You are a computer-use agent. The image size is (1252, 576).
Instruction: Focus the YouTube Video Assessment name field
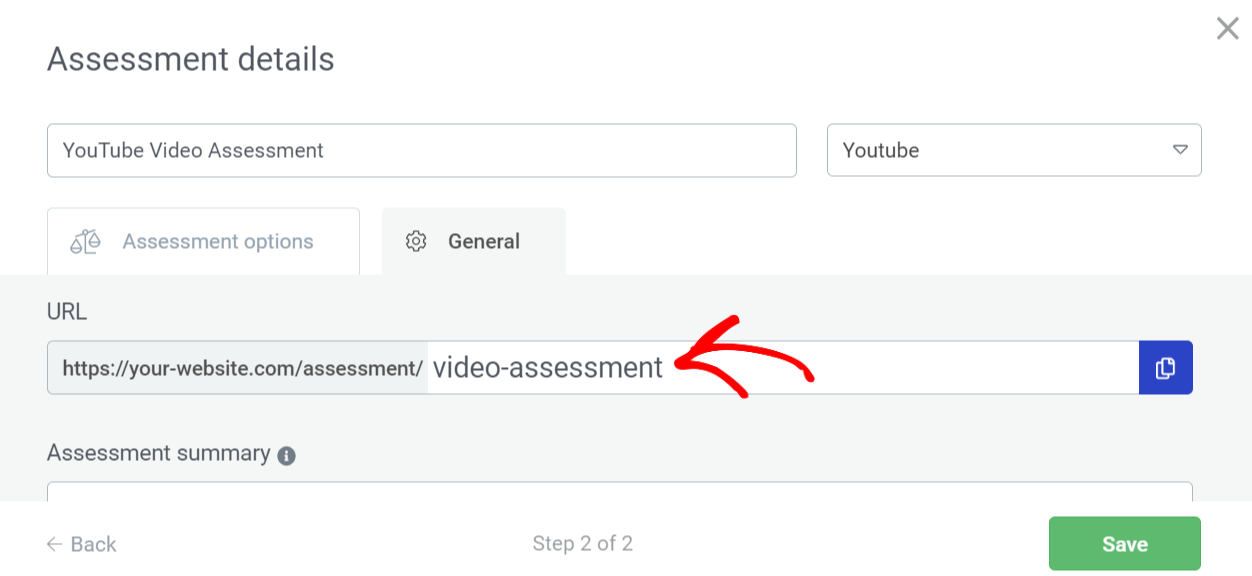tap(421, 150)
